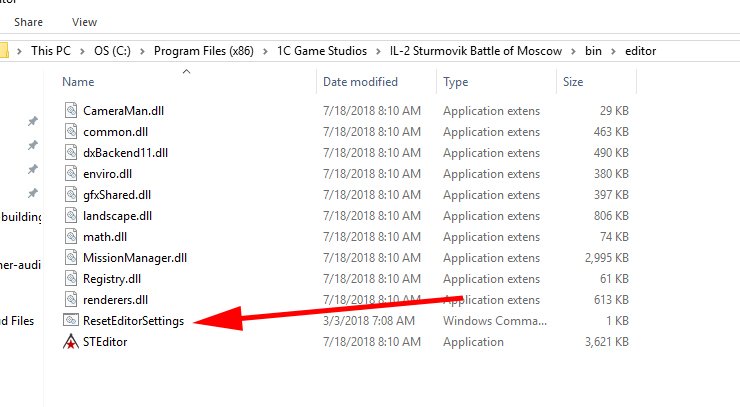The width and height of the screenshot is (740, 407).
Task: Select the gfxShared.dll file icon
Action: point(70,194)
